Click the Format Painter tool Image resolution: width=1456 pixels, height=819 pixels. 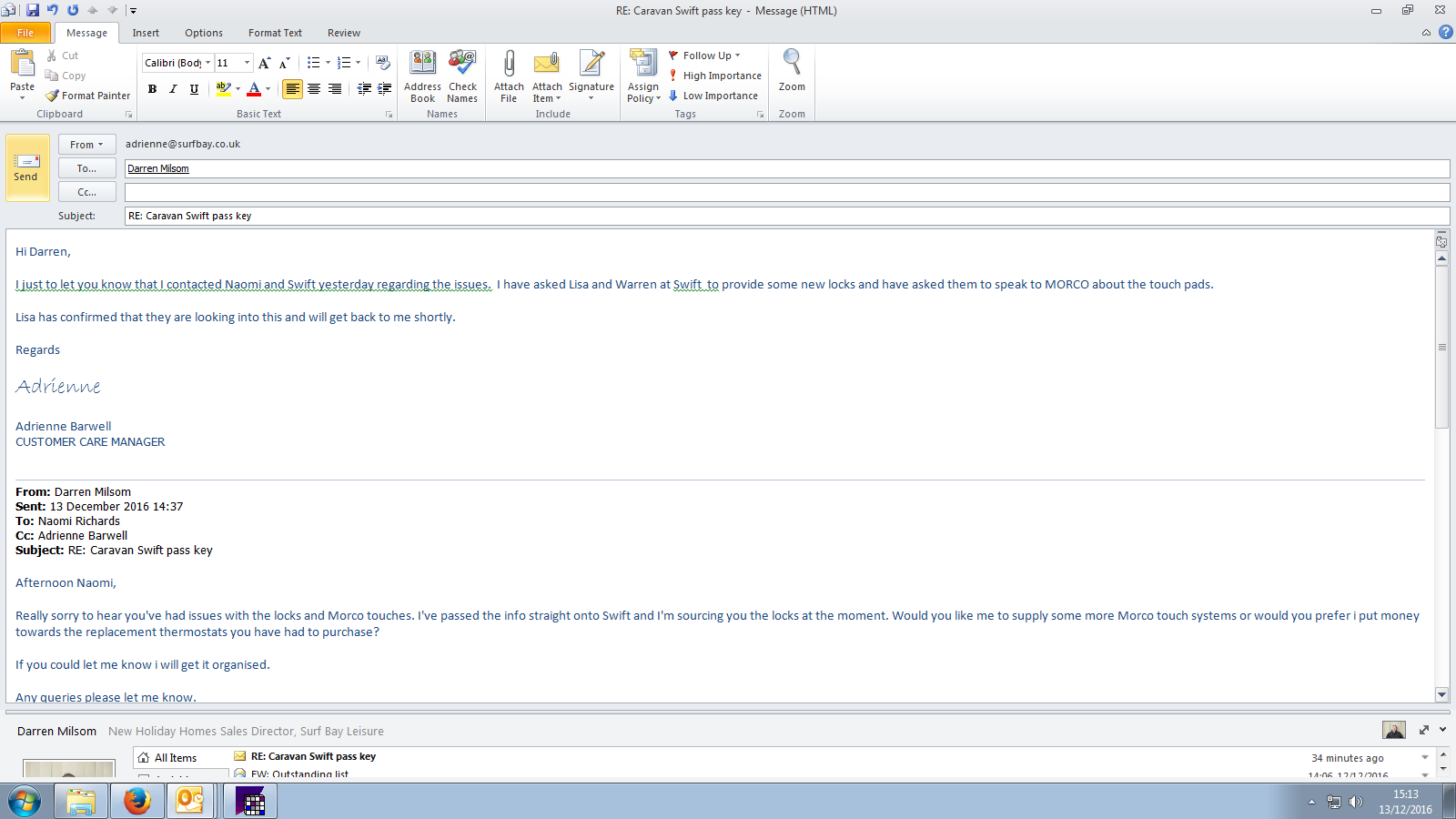point(88,96)
